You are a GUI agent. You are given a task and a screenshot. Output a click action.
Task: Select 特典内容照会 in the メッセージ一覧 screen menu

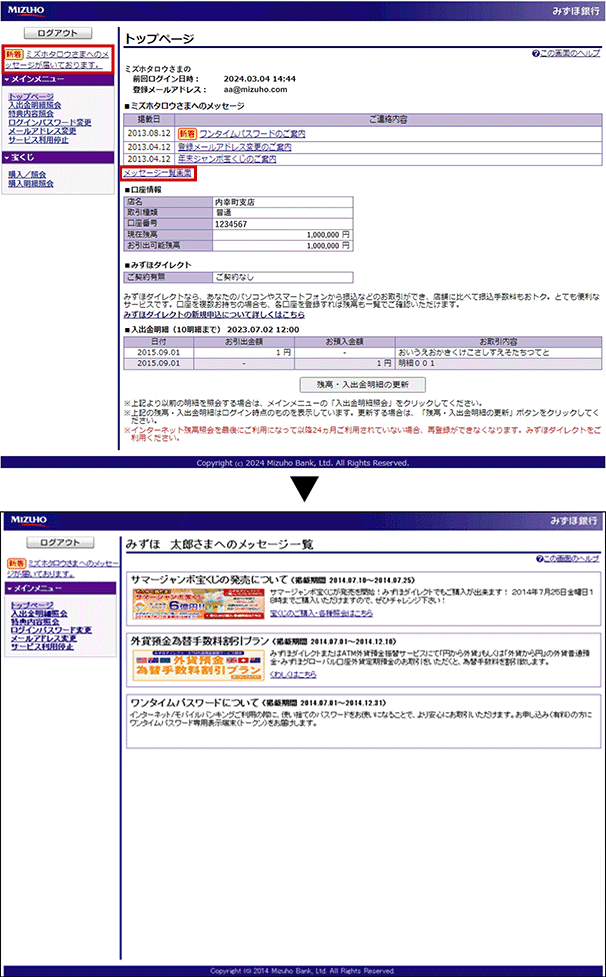click(x=36, y=622)
